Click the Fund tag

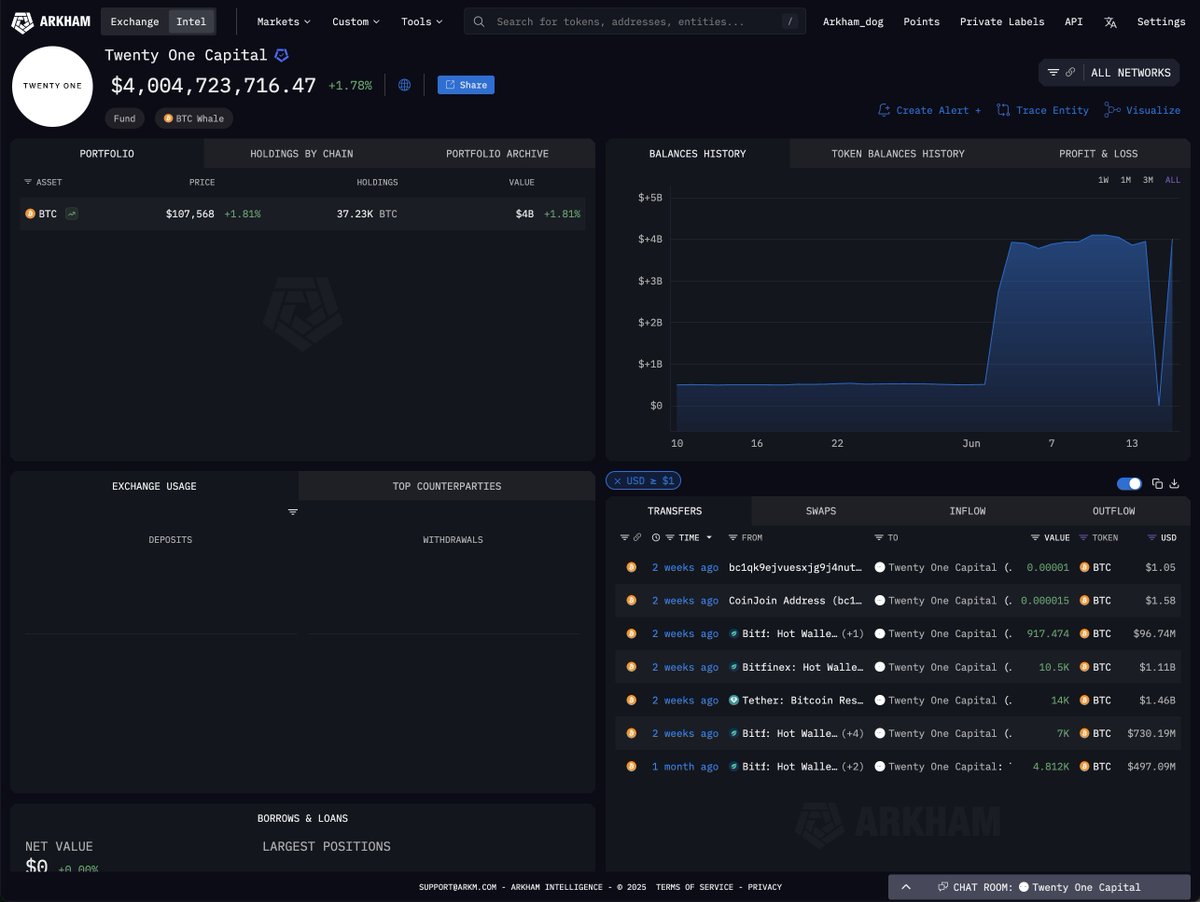125,118
